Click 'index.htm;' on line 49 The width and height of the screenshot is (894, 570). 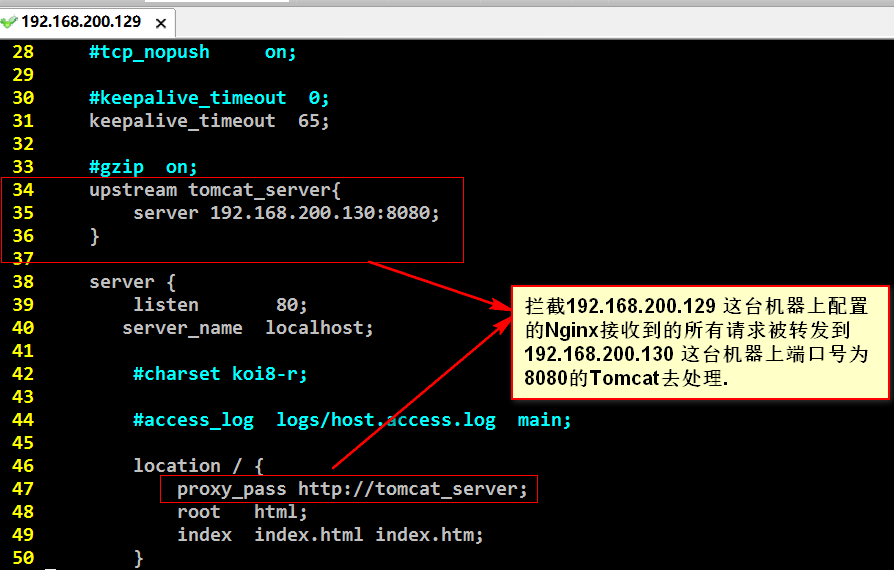point(429,535)
